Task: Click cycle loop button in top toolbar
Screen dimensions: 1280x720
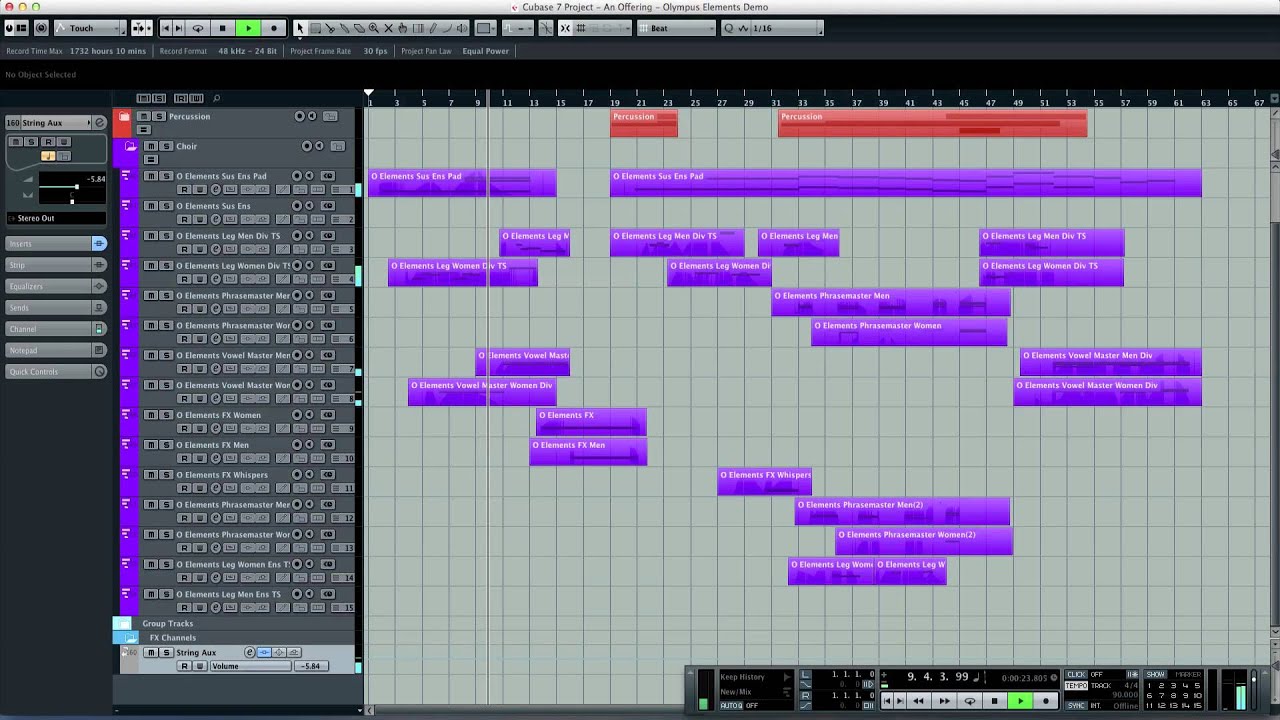Action: (x=198, y=28)
